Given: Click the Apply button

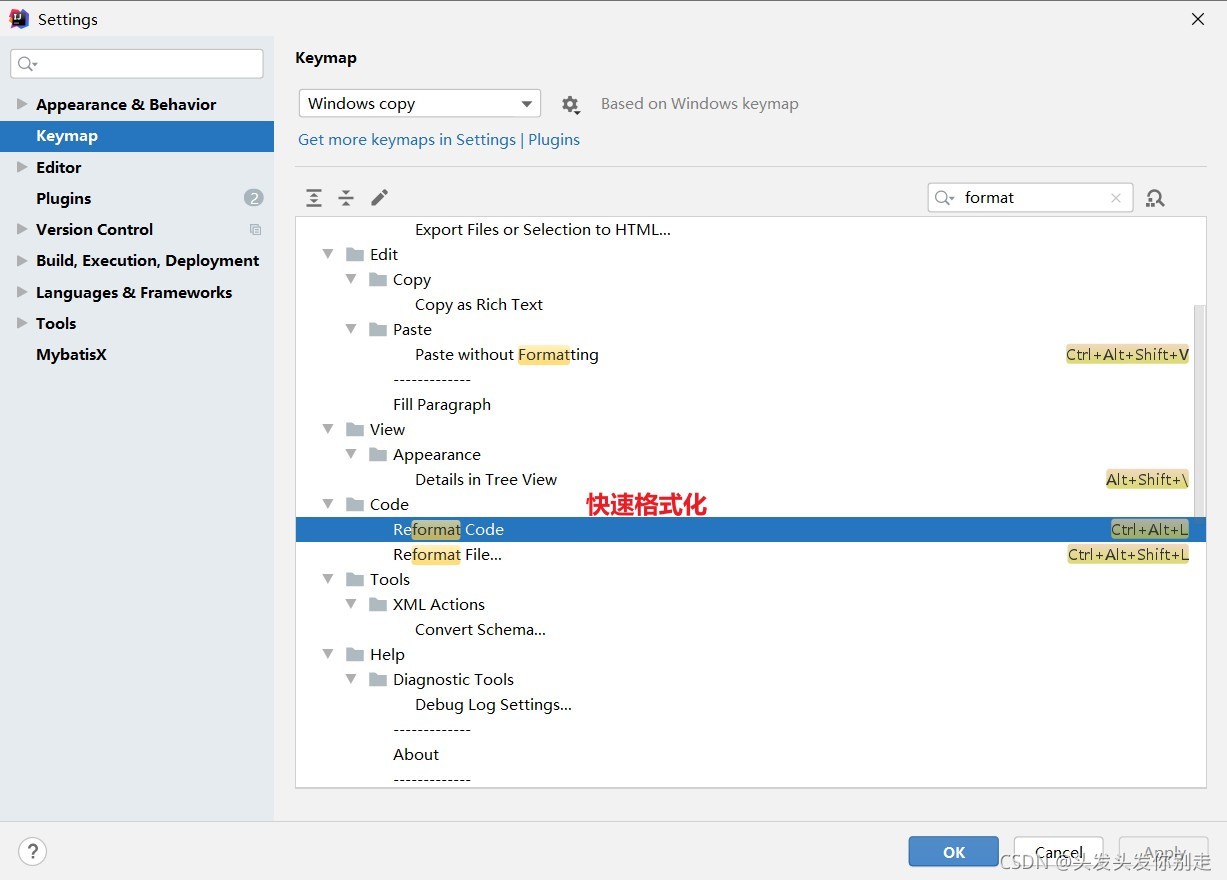Looking at the screenshot, I should (x=1164, y=852).
